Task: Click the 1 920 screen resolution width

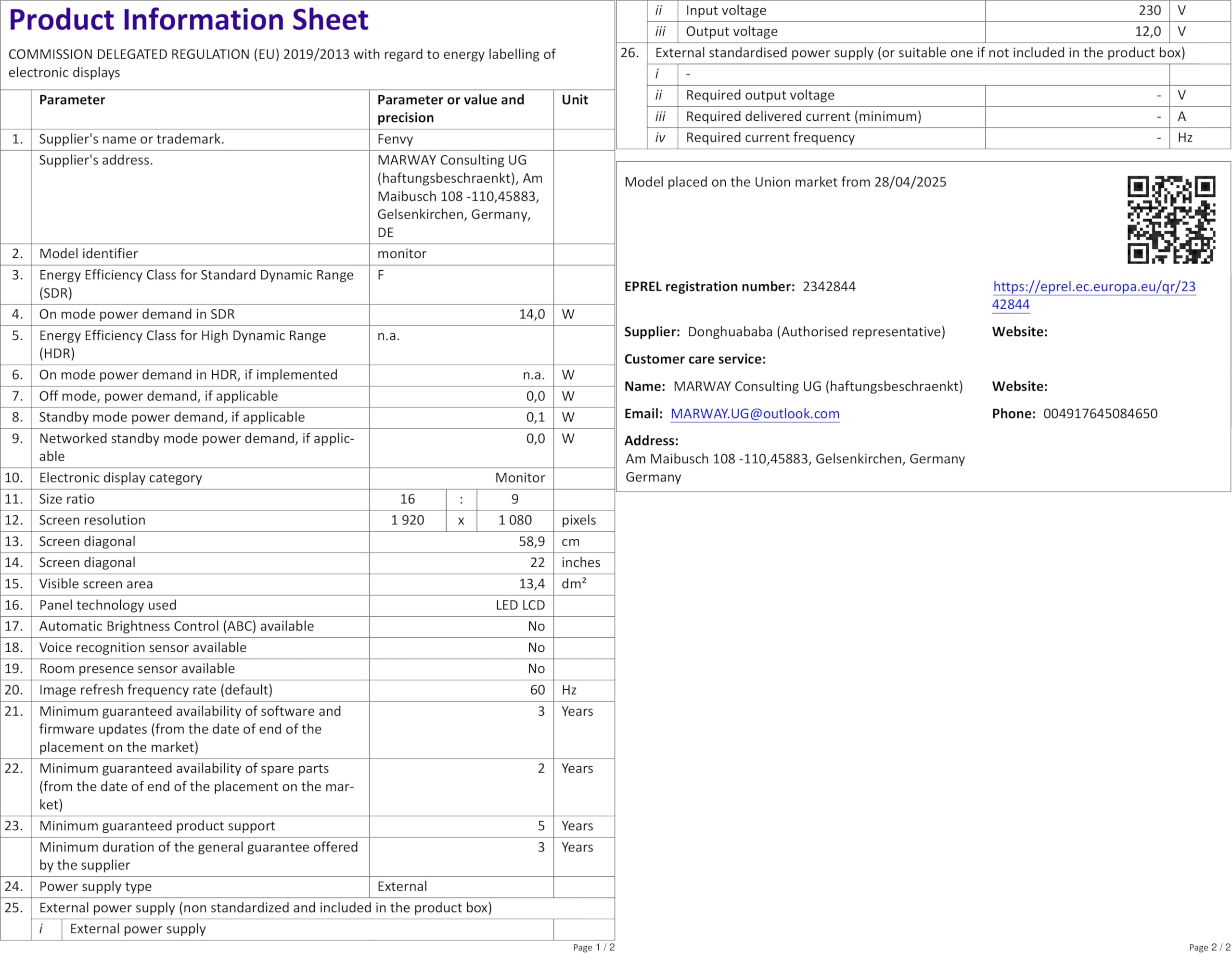Action: (x=407, y=520)
